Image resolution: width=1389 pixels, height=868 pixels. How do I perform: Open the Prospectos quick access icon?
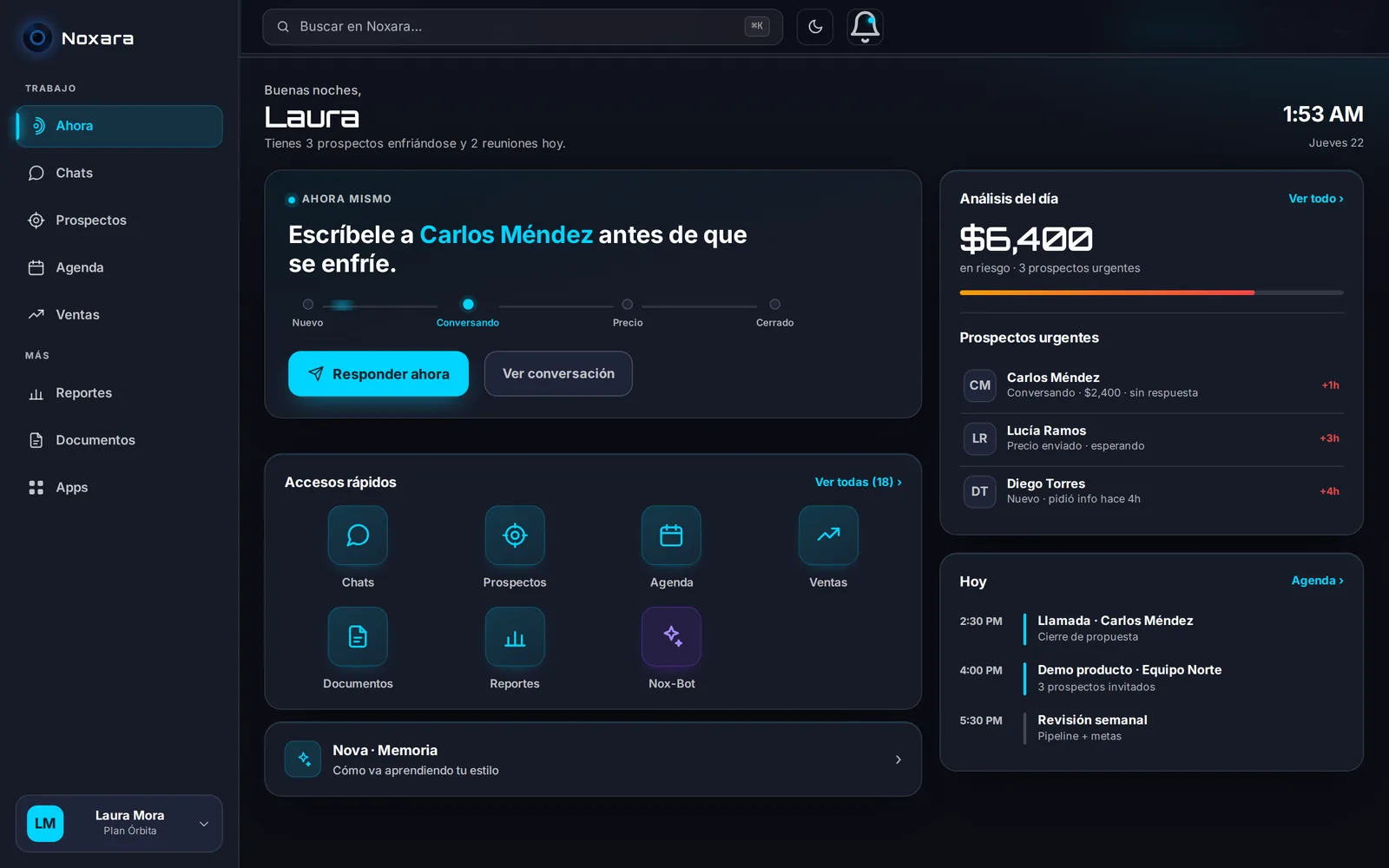tap(515, 536)
